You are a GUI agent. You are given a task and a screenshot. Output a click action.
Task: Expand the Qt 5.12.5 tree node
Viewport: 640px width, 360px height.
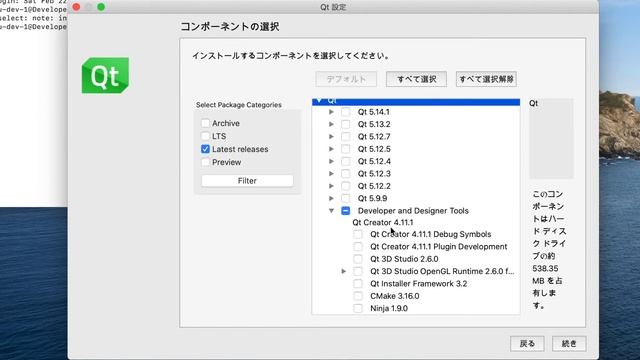click(x=331, y=149)
